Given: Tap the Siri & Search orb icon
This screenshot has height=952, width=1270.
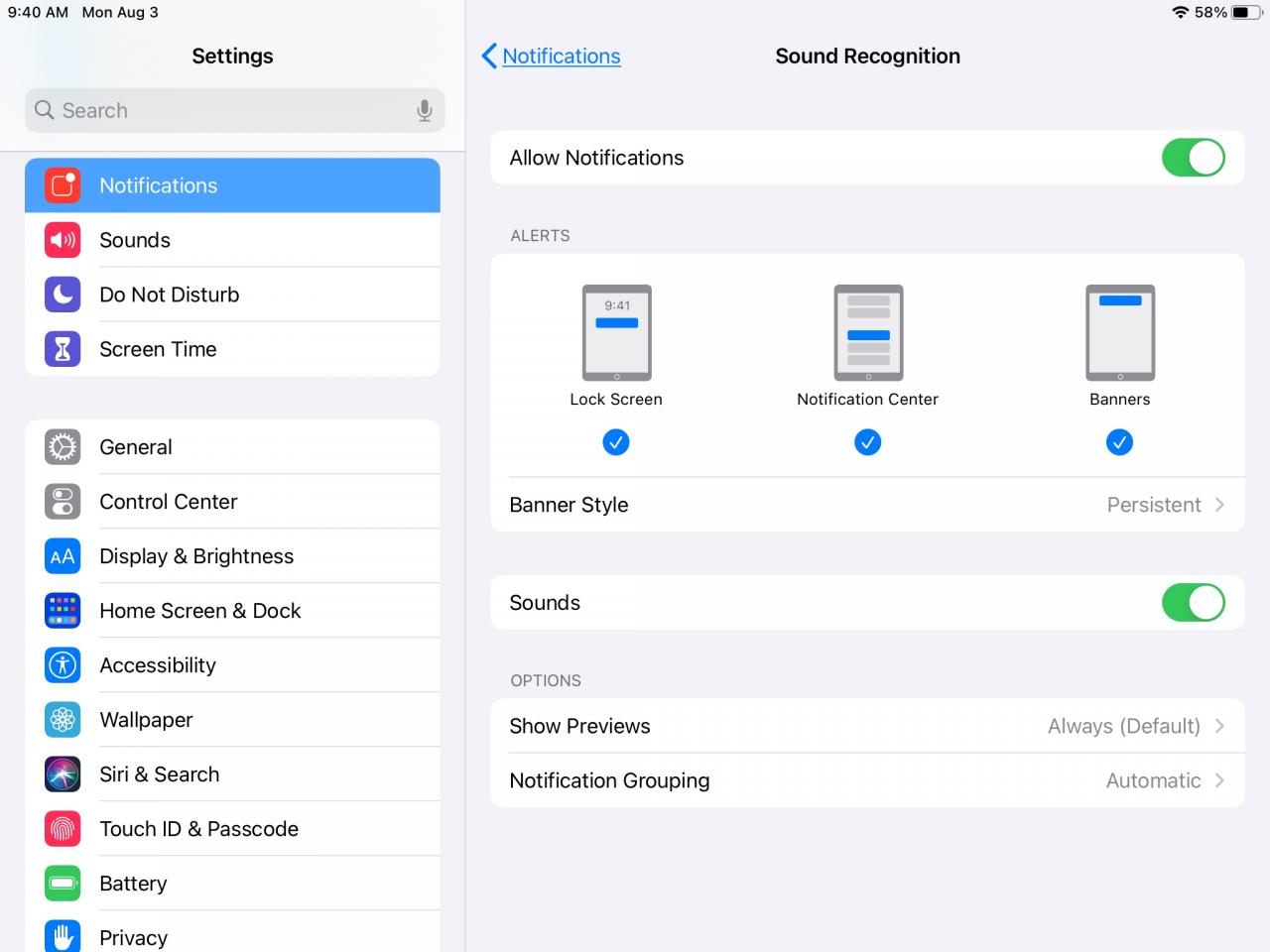Looking at the screenshot, I should [63, 774].
